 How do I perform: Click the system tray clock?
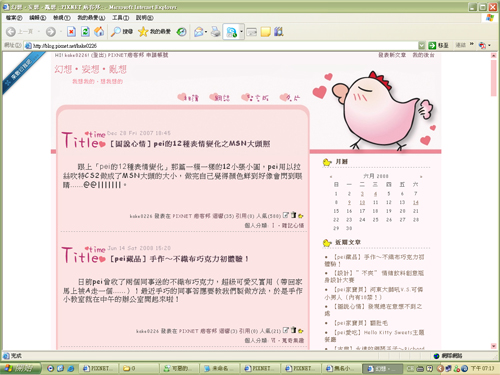482,368
